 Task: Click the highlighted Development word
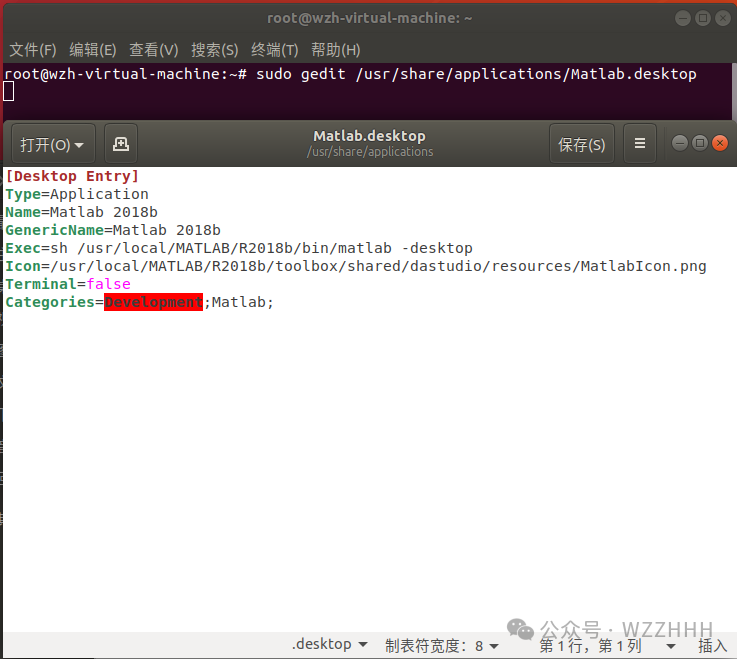[153, 302]
